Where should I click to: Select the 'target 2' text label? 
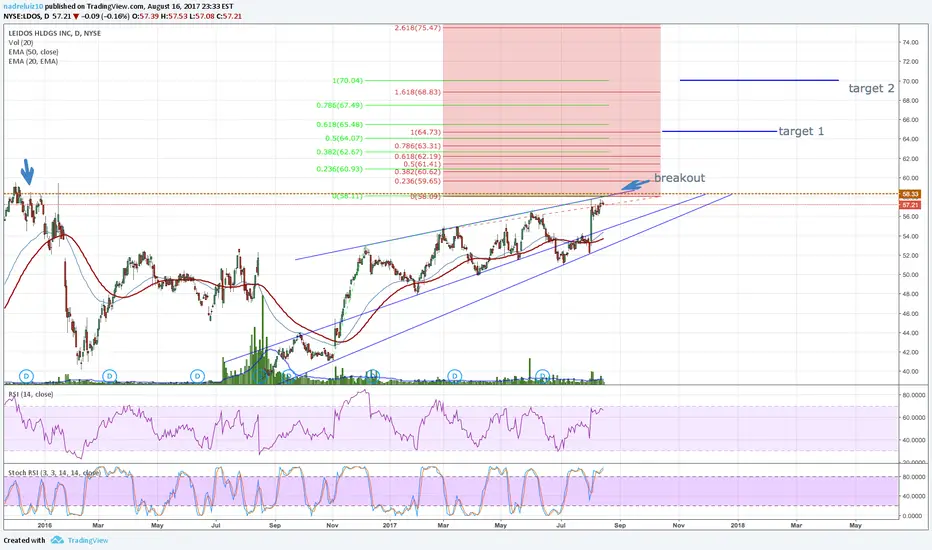pyautogui.click(x=871, y=88)
